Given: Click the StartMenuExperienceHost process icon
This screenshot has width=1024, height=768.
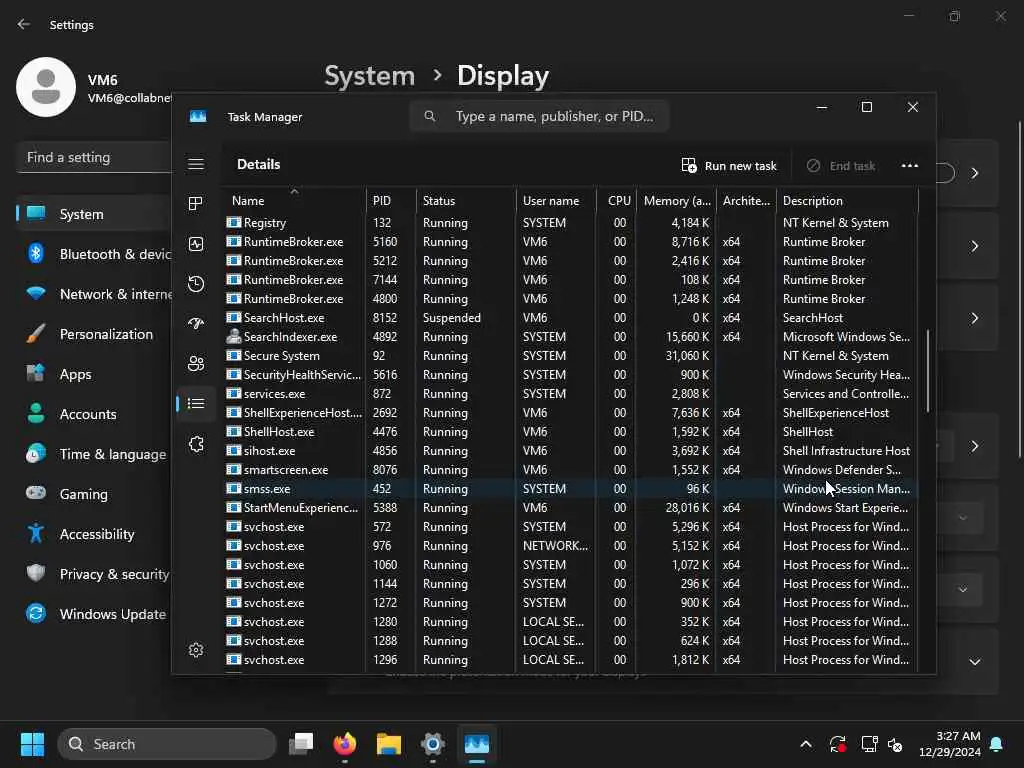Looking at the screenshot, I should (x=233, y=507).
